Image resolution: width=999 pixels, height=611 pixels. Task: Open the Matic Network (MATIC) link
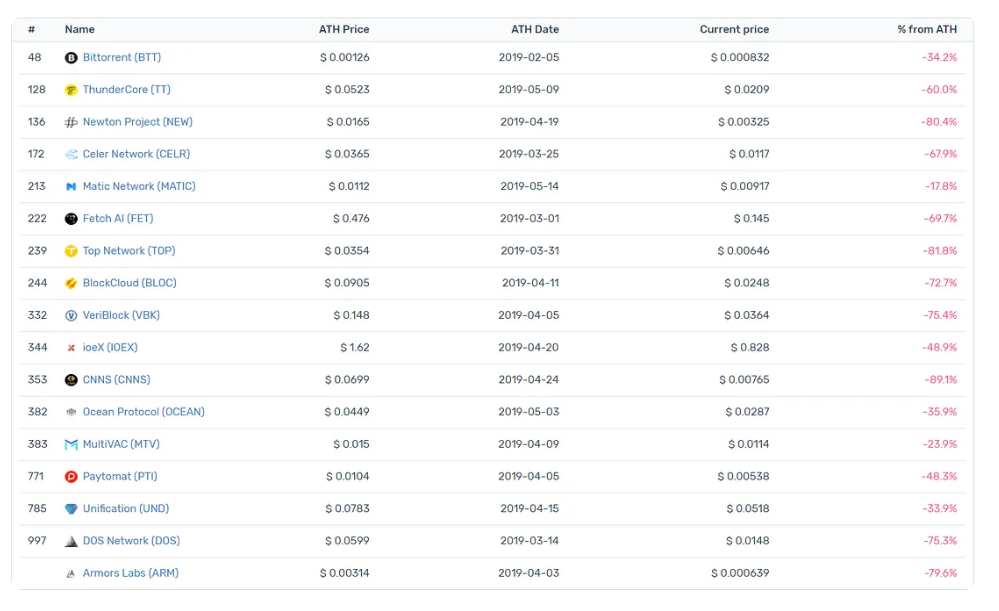(139, 186)
